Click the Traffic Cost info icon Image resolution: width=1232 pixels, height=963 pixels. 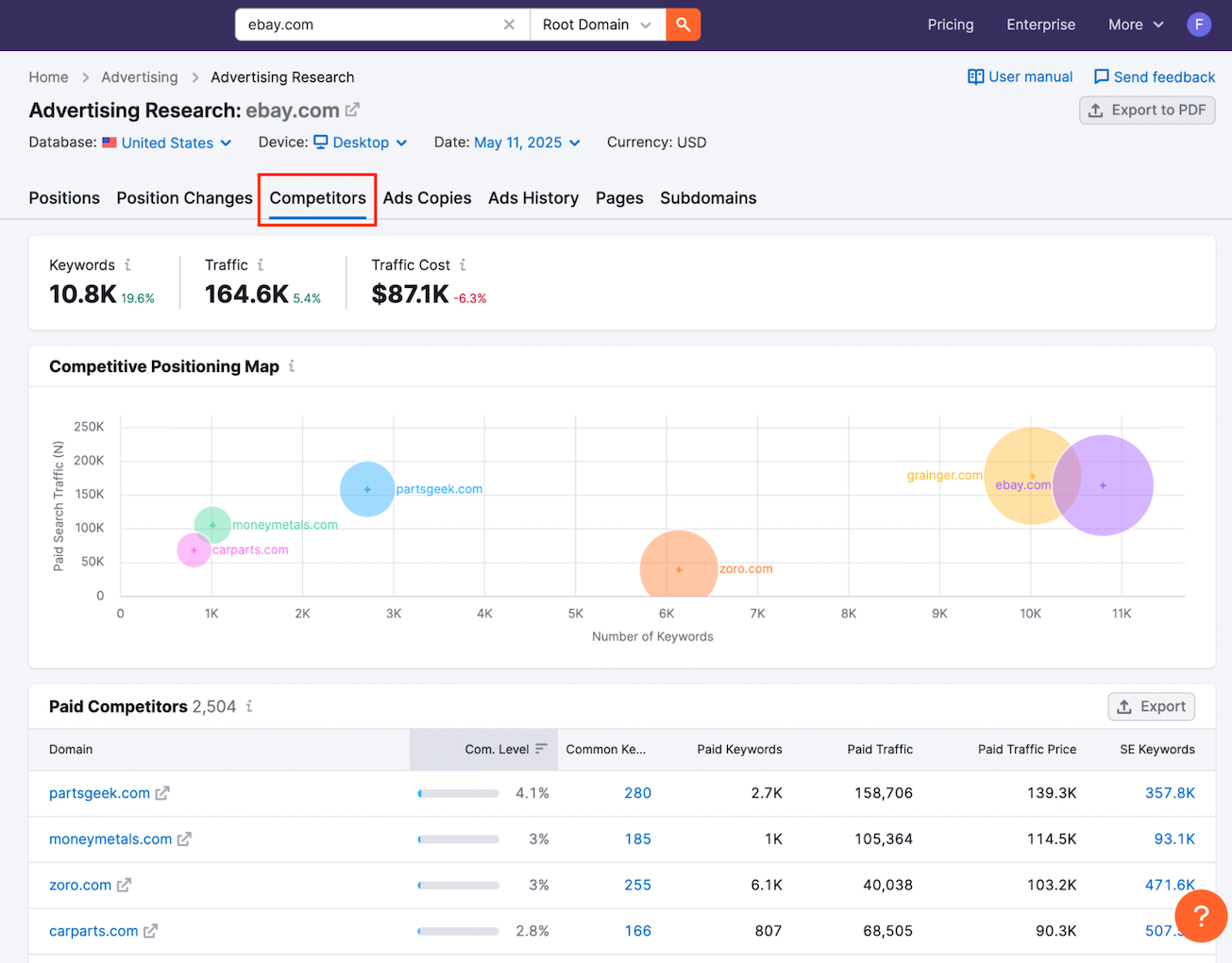pyautogui.click(x=463, y=265)
